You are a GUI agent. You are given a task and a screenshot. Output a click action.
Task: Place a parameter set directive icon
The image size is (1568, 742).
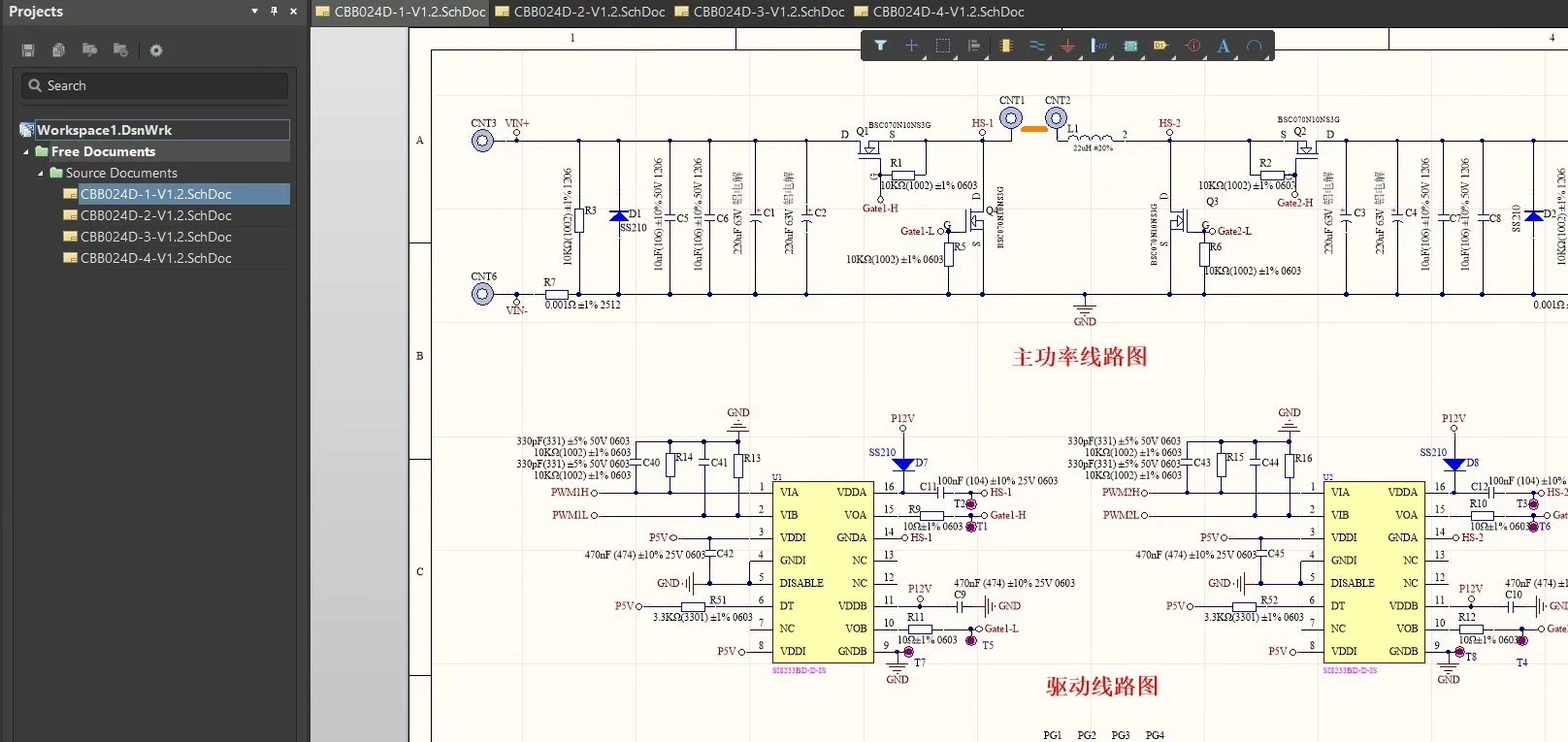(x=1192, y=46)
